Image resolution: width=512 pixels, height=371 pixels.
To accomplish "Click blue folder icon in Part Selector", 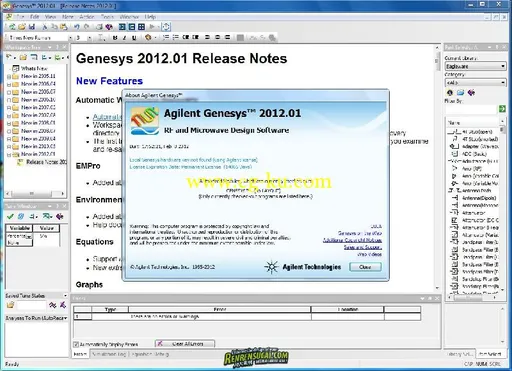I will [x=460, y=92].
